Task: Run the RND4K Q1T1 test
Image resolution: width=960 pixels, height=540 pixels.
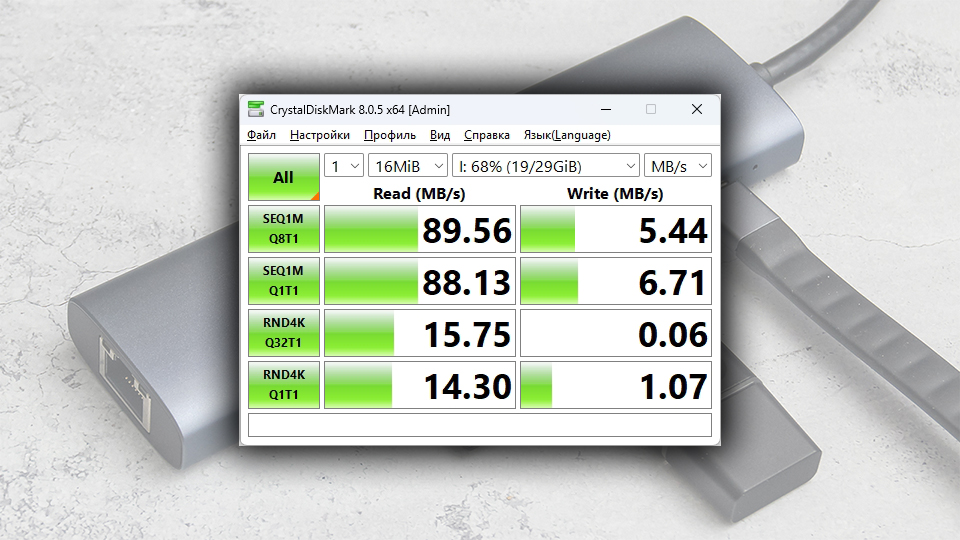Action: pyautogui.click(x=283, y=385)
